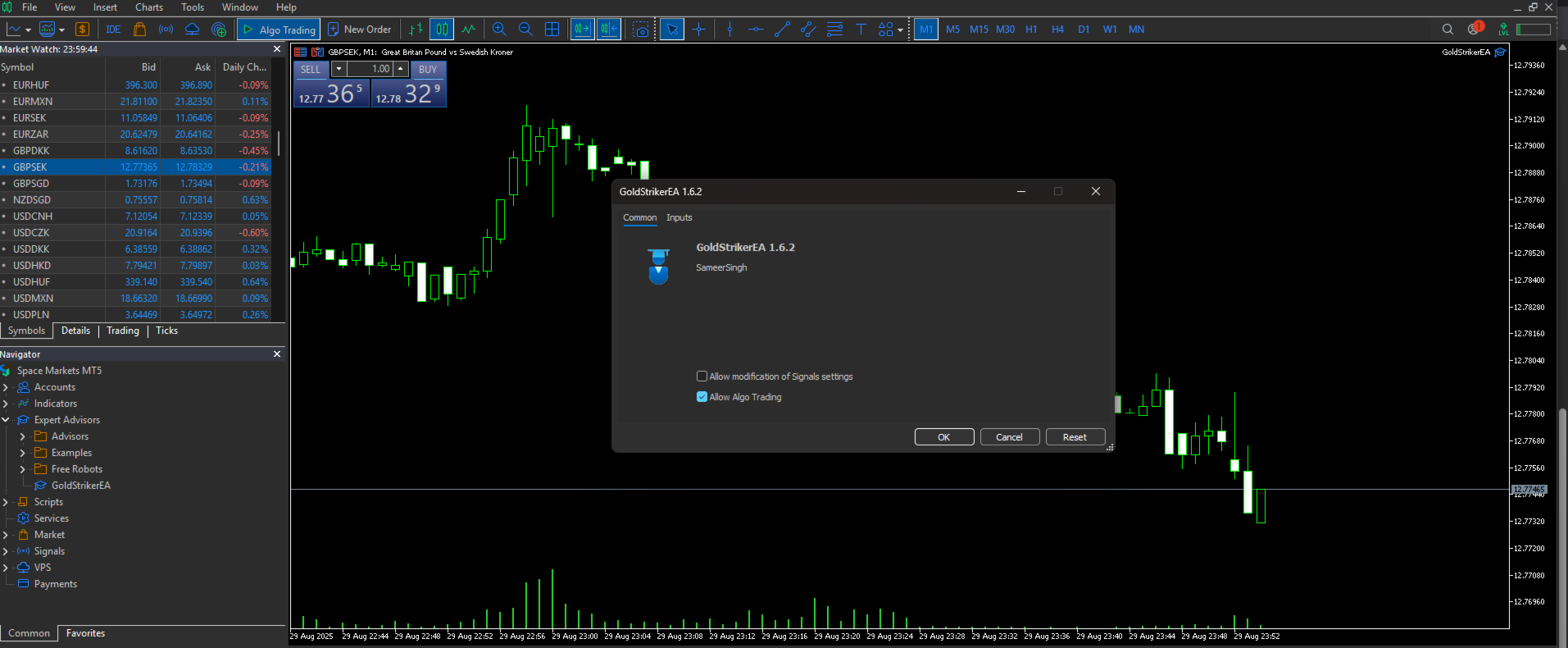Toggle Algo Trading button in toolbar
The image size is (1568, 648).
[x=279, y=30]
